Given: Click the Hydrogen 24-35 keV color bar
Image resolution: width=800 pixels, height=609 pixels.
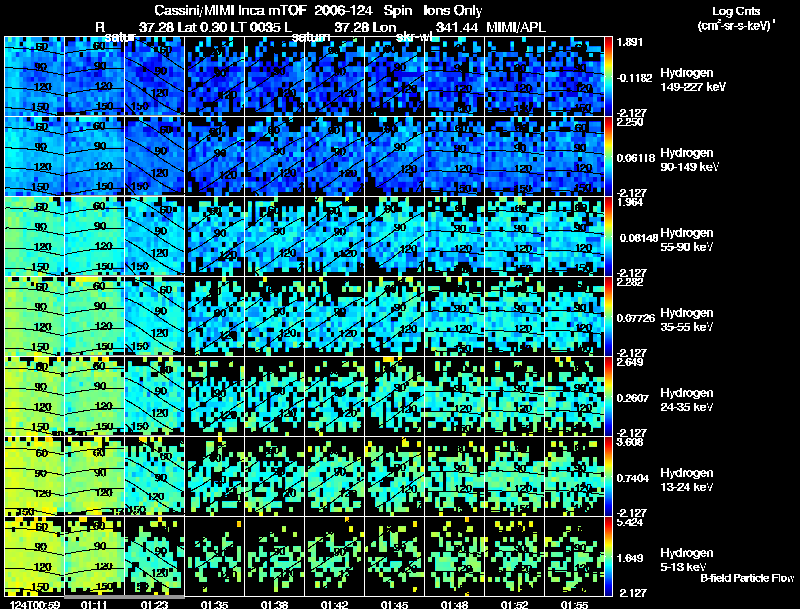Looking at the screenshot, I should (x=608, y=397).
